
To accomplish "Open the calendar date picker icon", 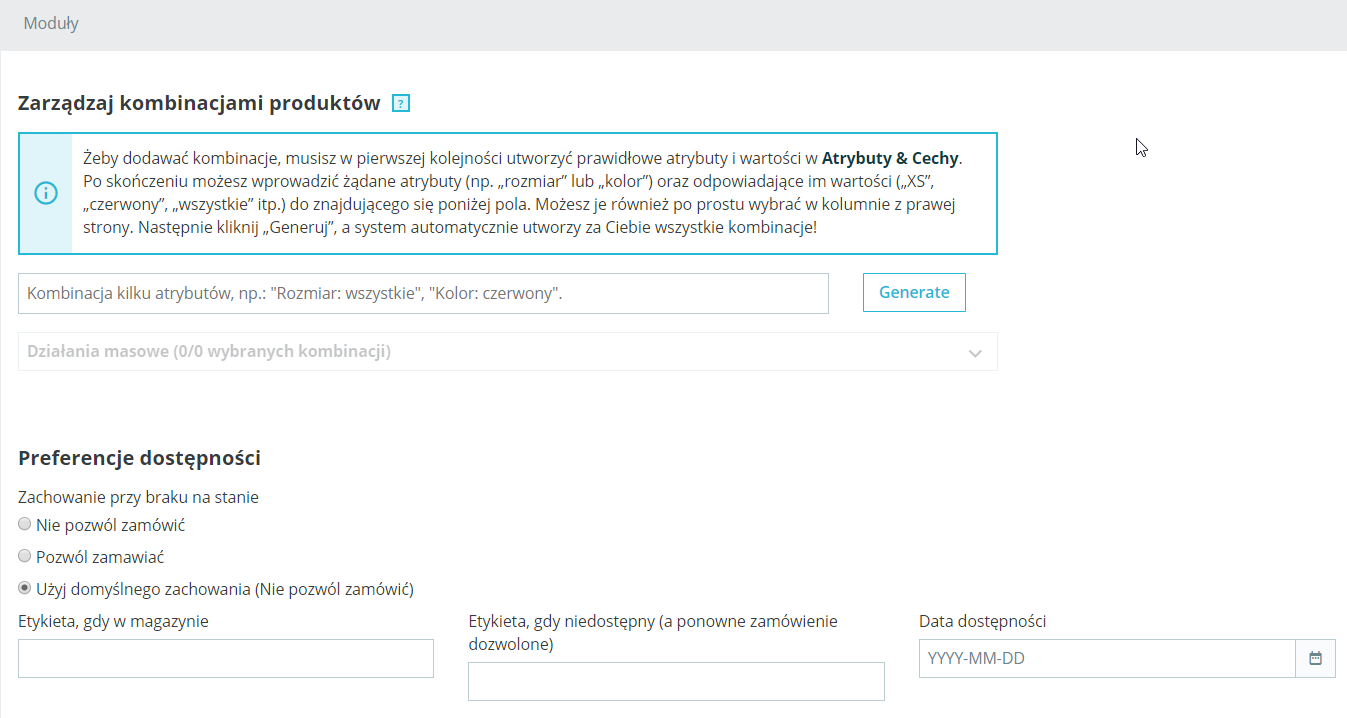I will tap(1316, 659).
